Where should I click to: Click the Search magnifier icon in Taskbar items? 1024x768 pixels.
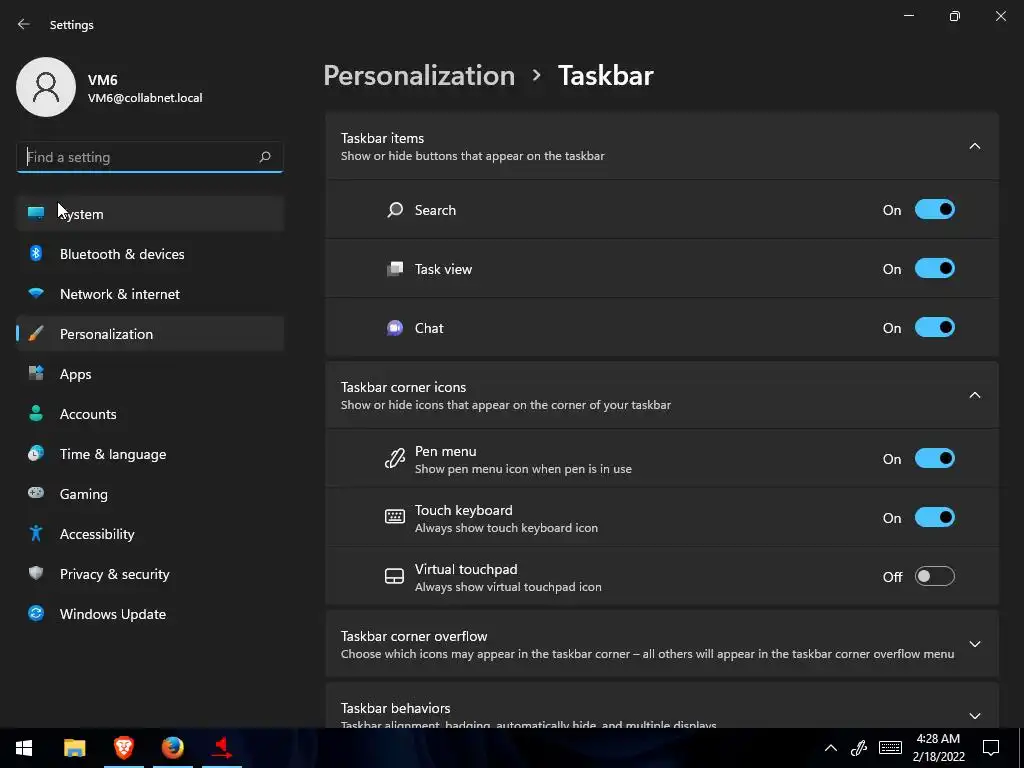click(x=394, y=210)
